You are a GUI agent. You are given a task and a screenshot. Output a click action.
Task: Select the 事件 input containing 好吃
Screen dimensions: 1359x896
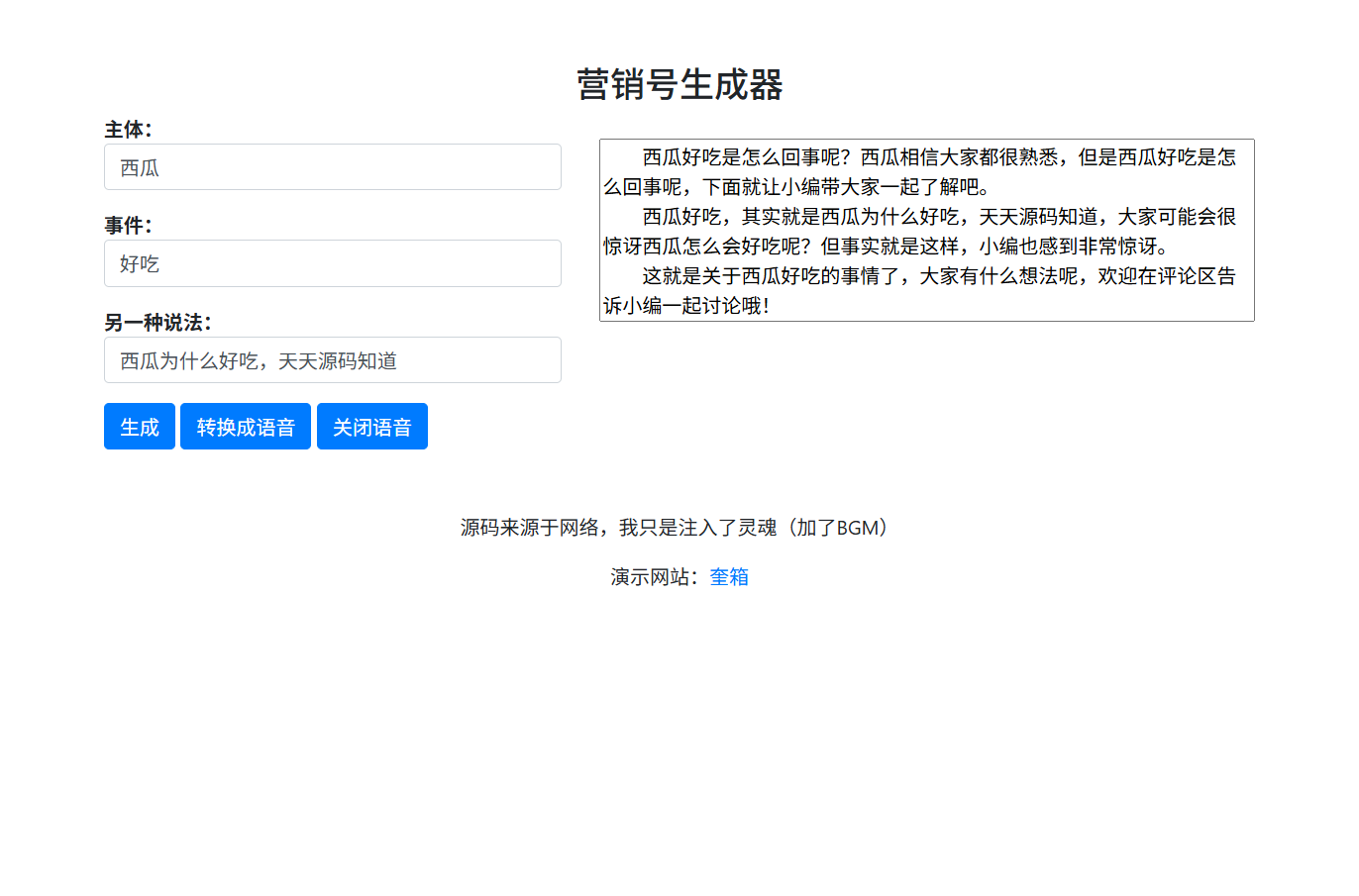coord(332,263)
